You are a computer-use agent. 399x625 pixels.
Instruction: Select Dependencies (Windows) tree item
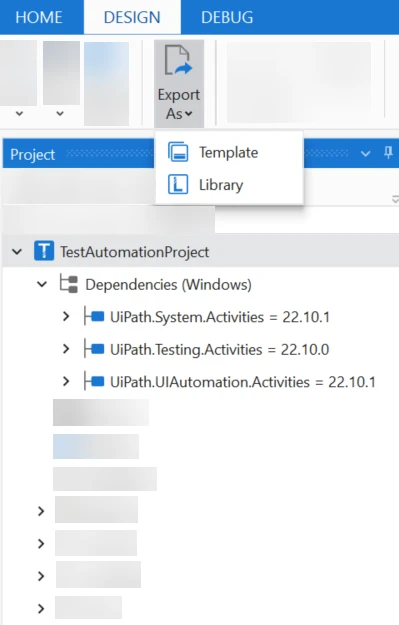pos(169,285)
